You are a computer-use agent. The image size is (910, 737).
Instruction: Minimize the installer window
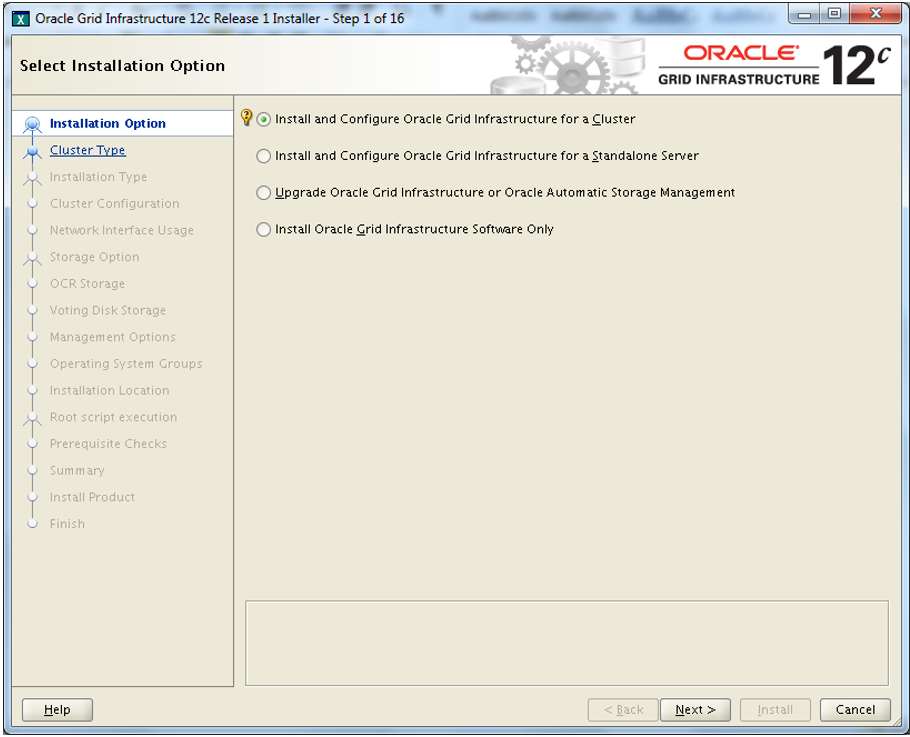pos(804,15)
